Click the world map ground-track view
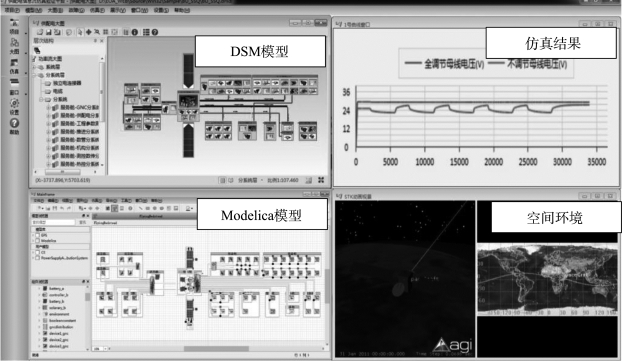 click(x=547, y=279)
